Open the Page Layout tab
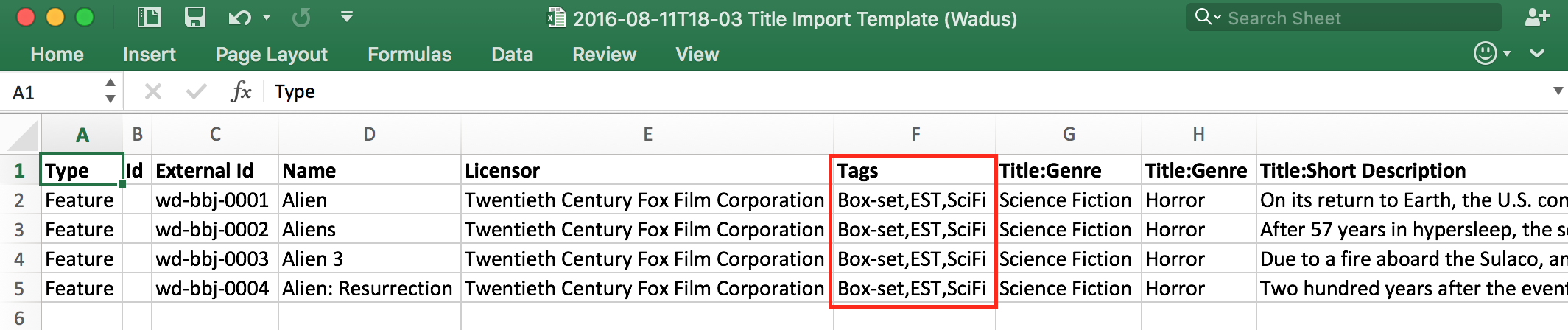The width and height of the screenshot is (1568, 330). (271, 55)
